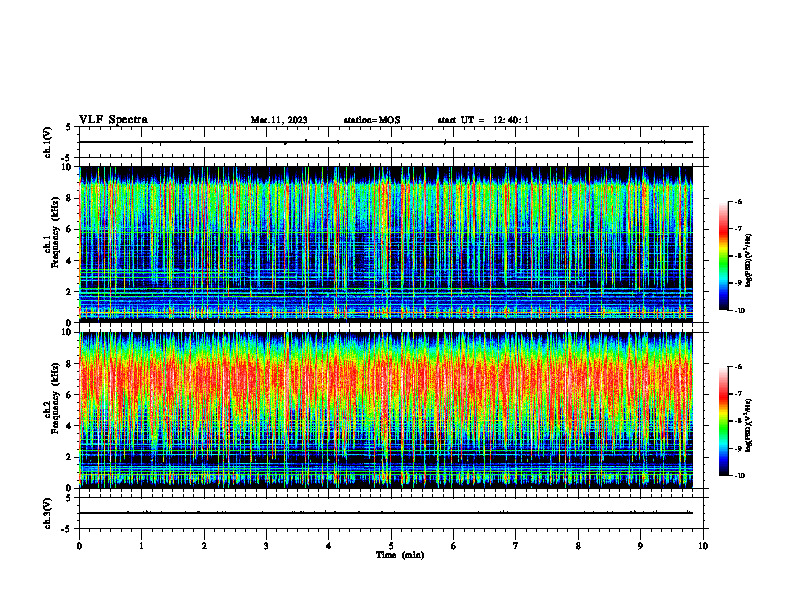
Task: Click the "ch.3(V)" axis label
Action: tap(48, 513)
